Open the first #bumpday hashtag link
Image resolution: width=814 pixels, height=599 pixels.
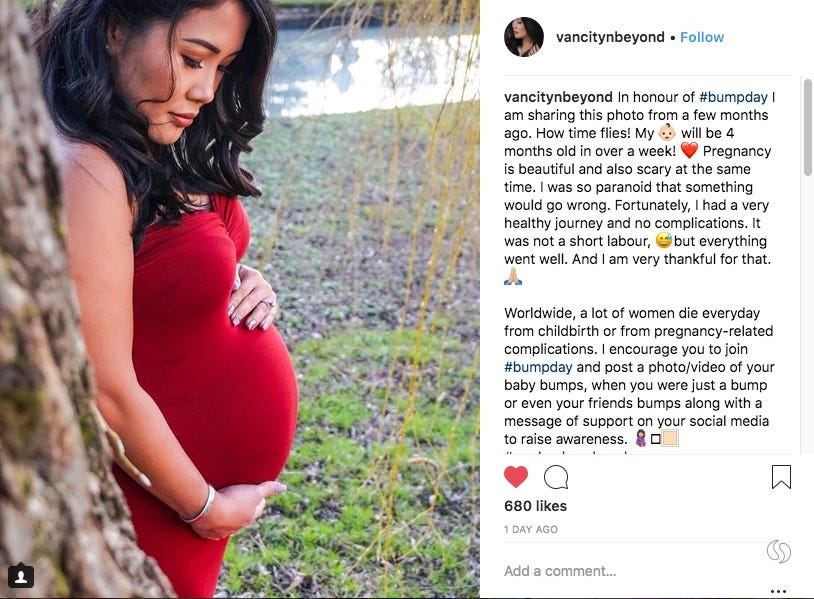coord(733,97)
